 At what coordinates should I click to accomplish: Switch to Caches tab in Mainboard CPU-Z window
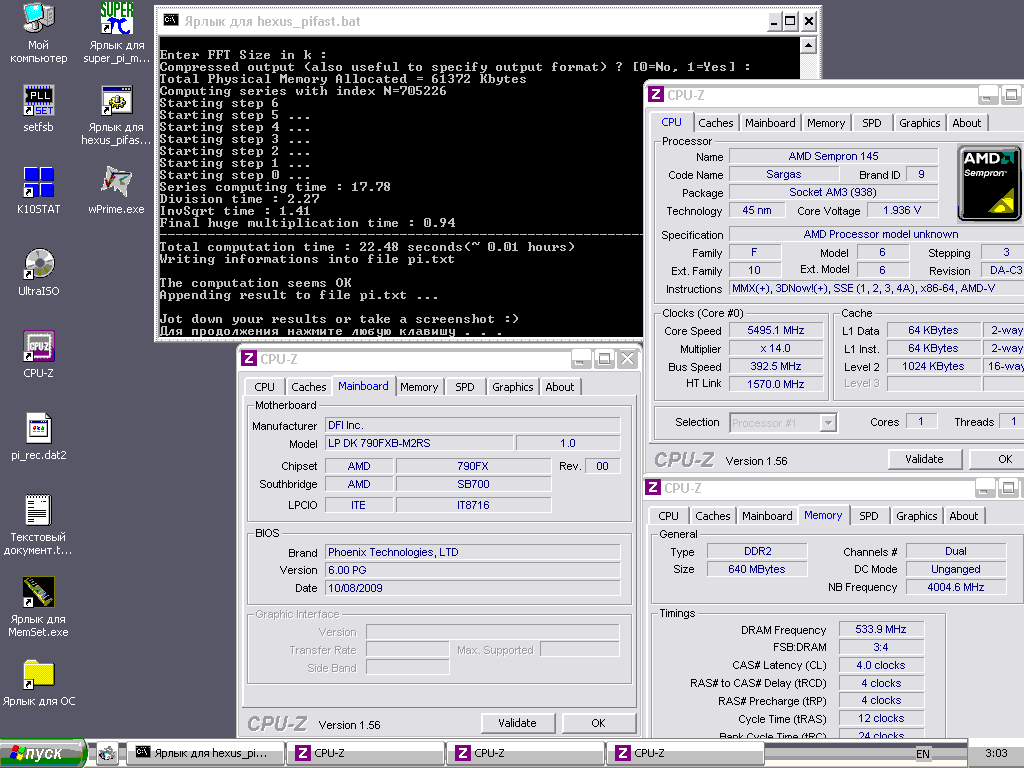click(x=308, y=387)
